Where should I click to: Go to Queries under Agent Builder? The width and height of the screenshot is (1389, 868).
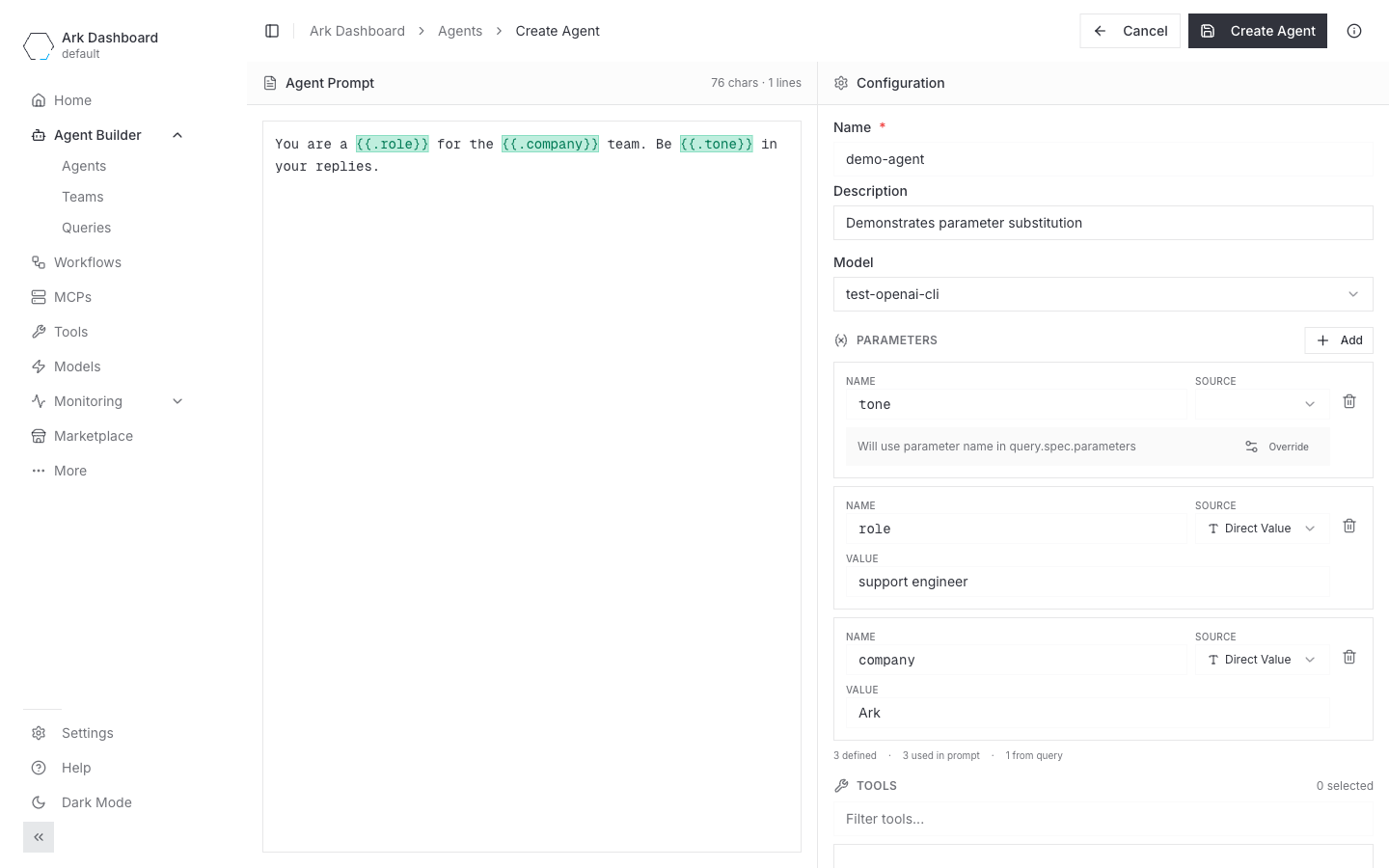87,228
